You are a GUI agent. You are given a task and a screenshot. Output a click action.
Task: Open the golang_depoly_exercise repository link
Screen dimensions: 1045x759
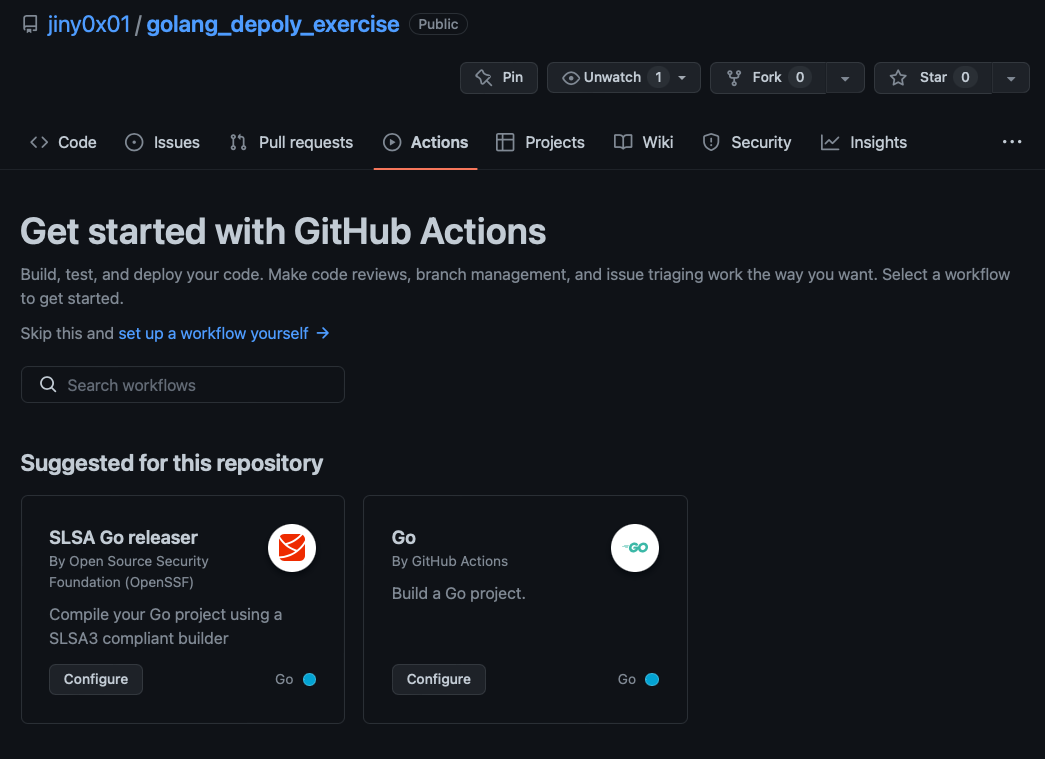click(x=273, y=24)
